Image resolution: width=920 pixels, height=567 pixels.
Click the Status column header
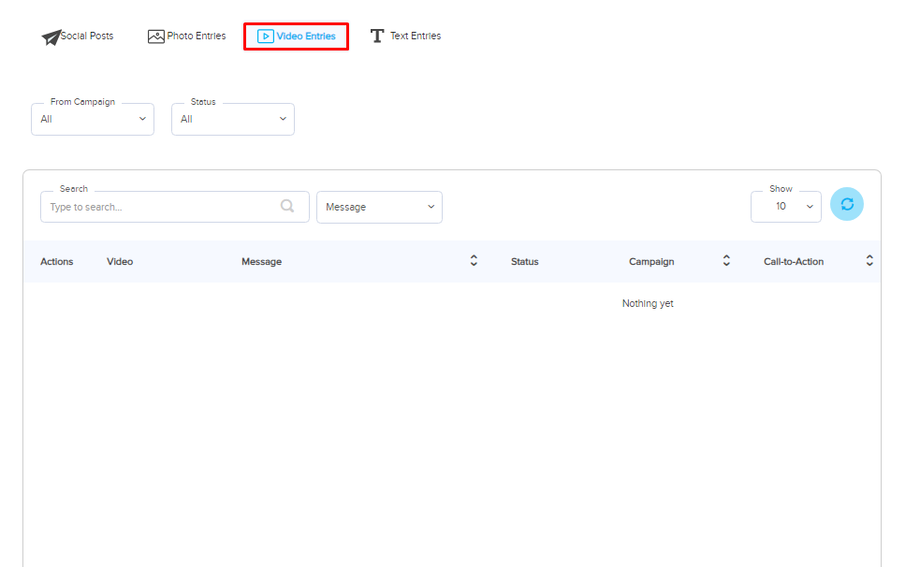point(524,262)
